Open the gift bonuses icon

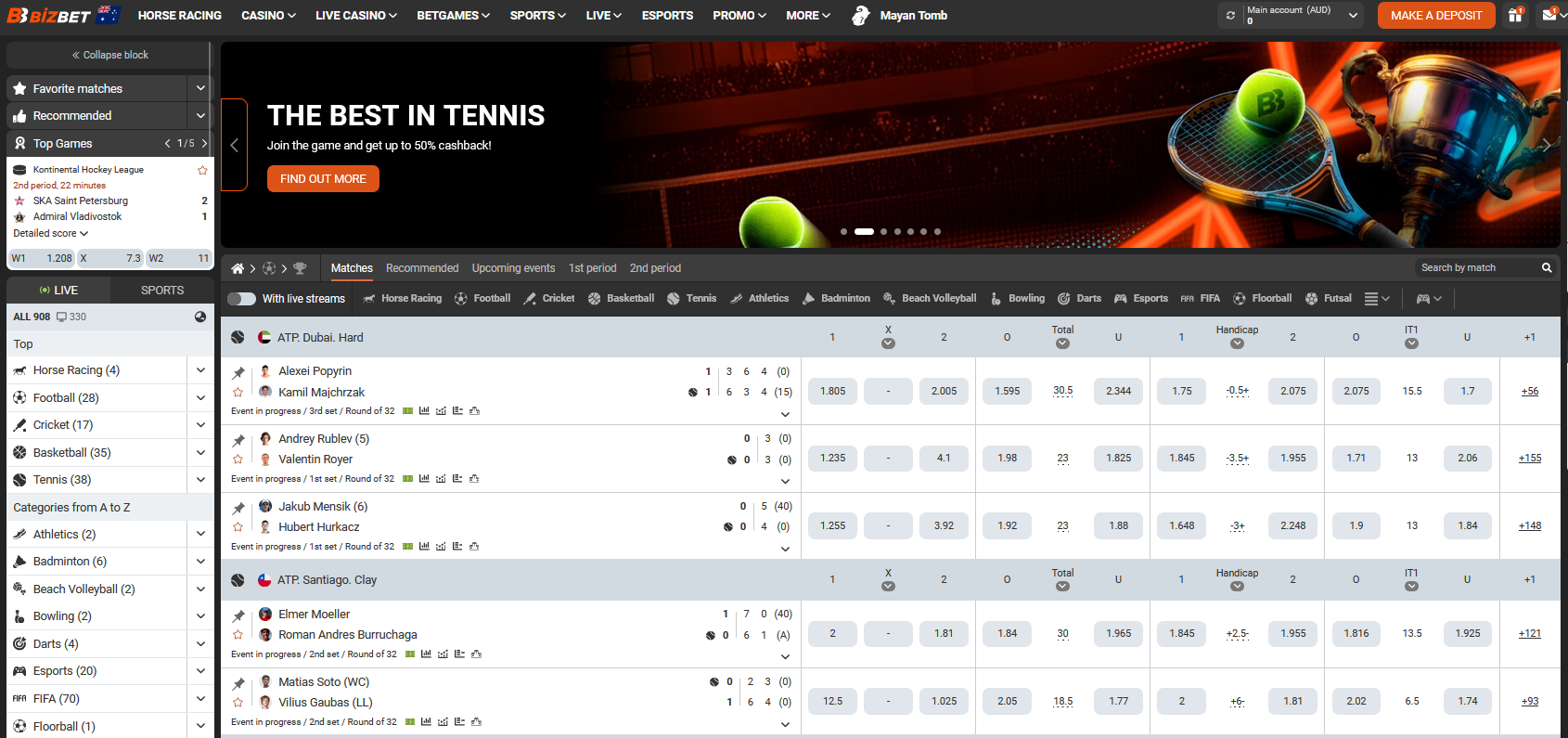[x=1515, y=15]
